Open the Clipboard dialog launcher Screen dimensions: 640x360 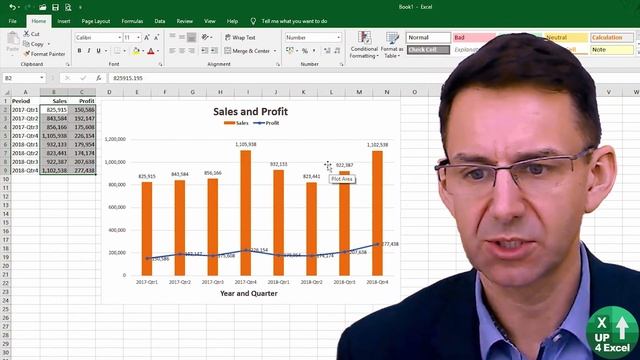pyautogui.click(x=67, y=64)
